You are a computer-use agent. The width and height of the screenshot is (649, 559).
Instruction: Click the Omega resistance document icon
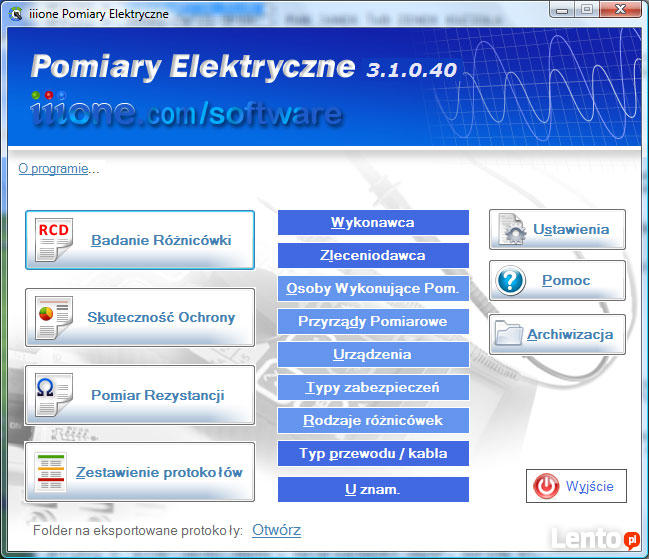[x=53, y=395]
